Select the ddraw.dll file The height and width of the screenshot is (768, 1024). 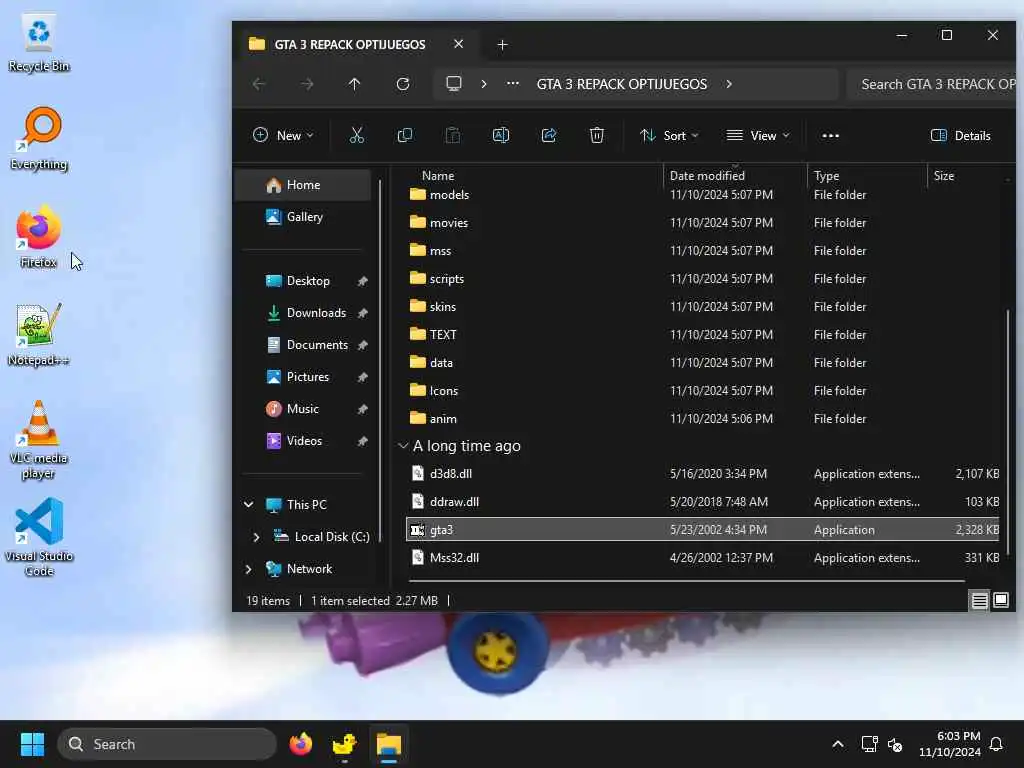click(x=703, y=502)
